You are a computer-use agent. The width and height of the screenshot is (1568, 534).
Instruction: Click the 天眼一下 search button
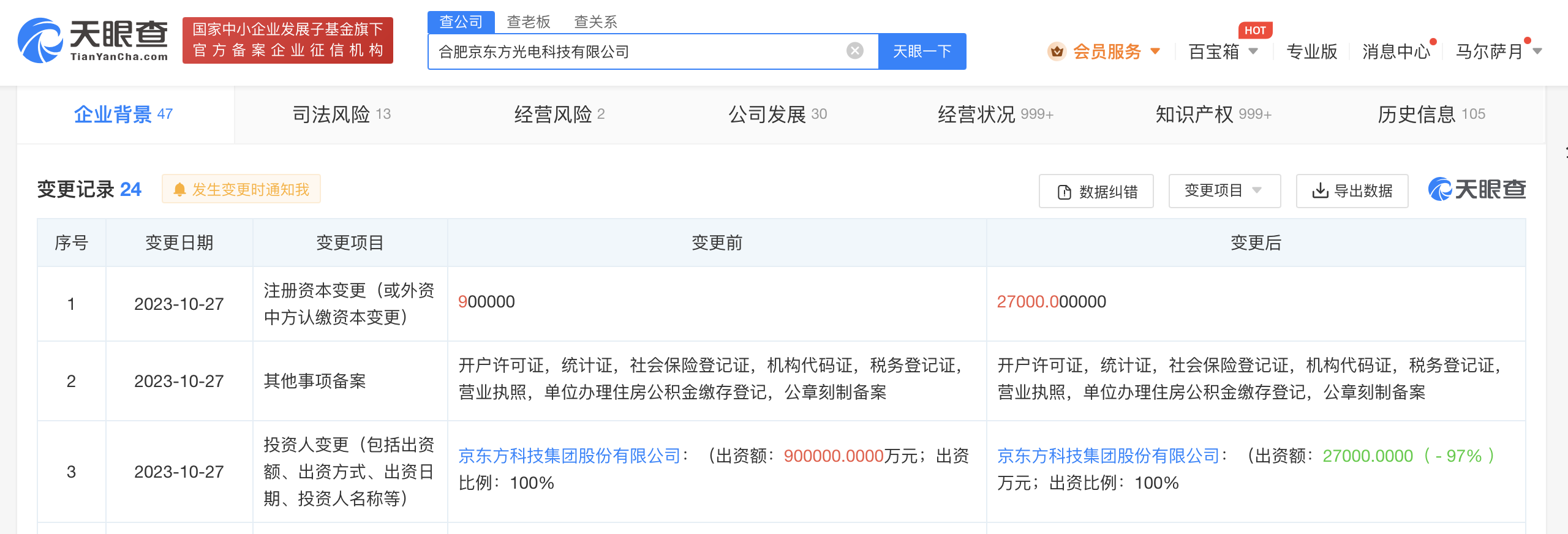[922, 51]
